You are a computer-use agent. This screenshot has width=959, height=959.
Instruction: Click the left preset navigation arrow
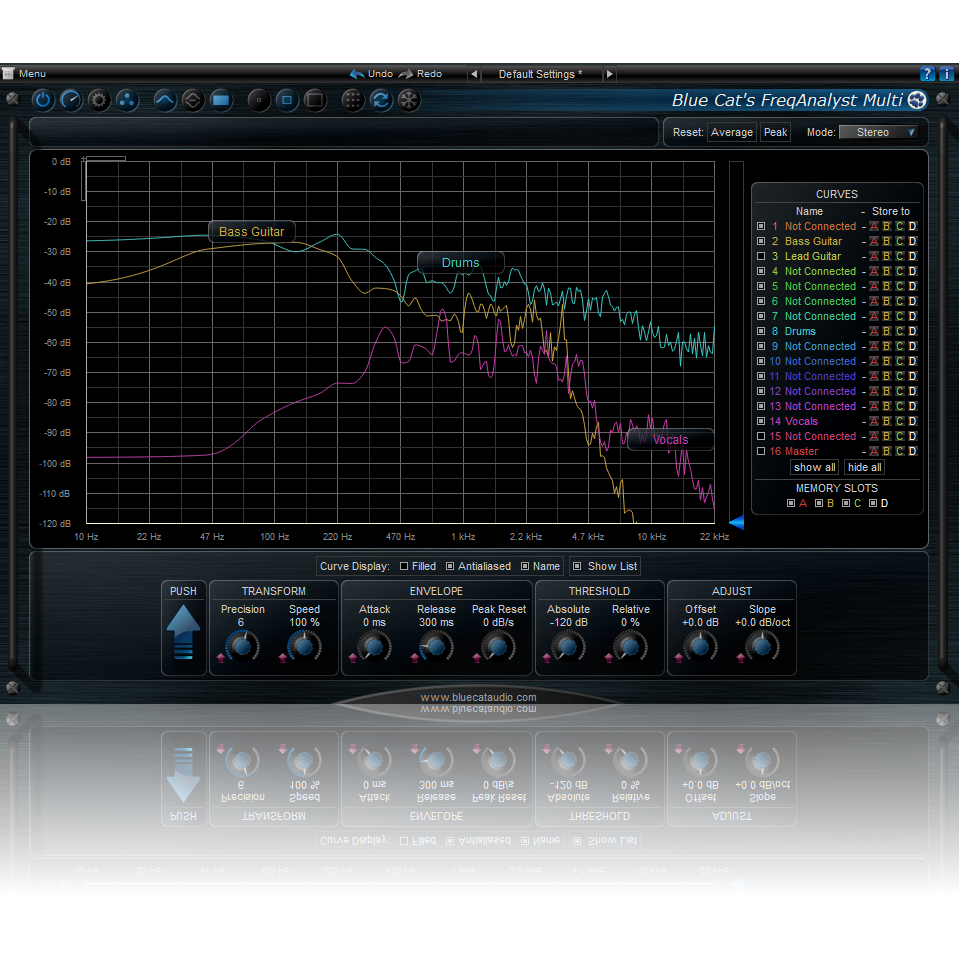[x=473, y=73]
